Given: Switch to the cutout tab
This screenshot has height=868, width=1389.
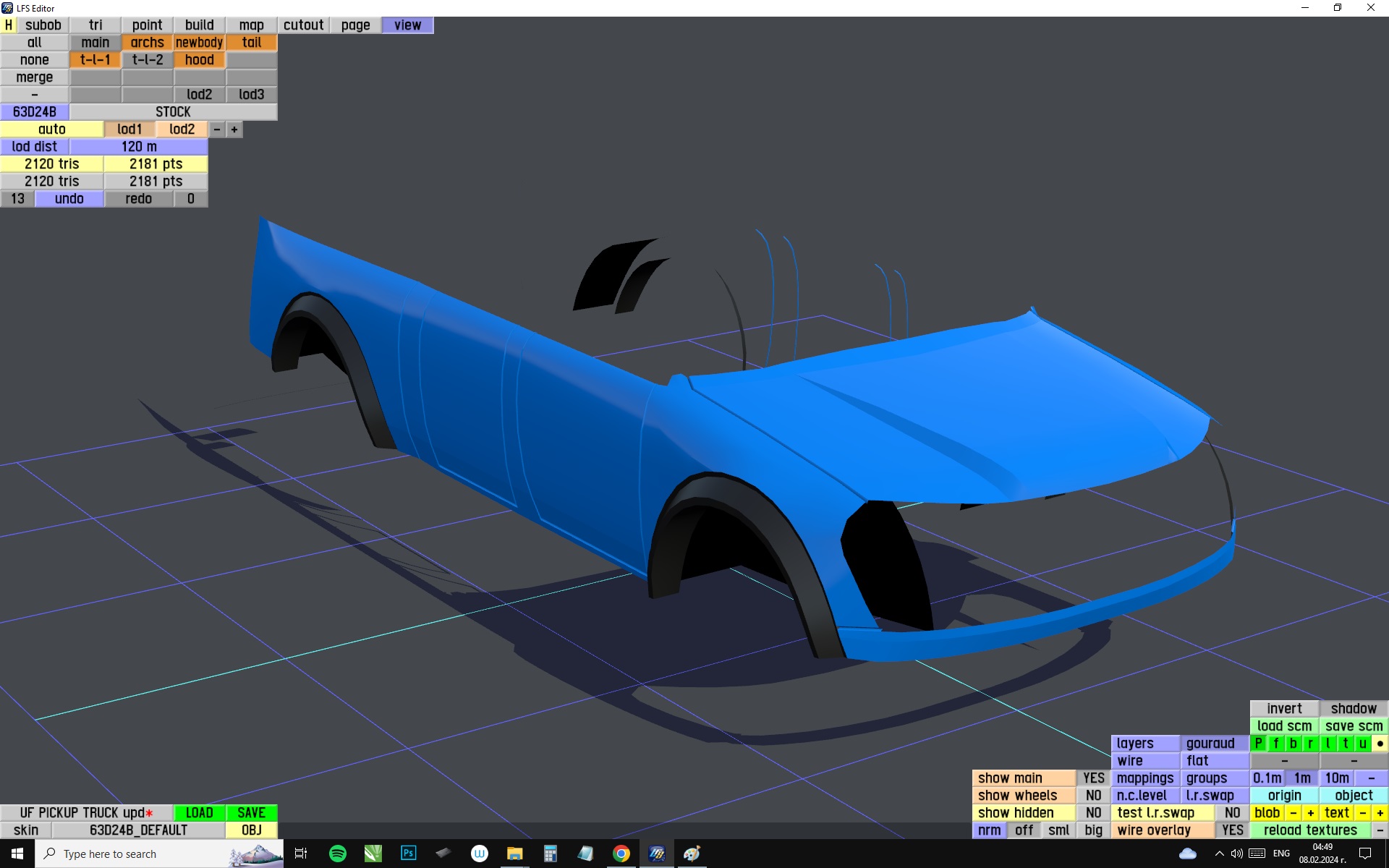Looking at the screenshot, I should click(303, 25).
